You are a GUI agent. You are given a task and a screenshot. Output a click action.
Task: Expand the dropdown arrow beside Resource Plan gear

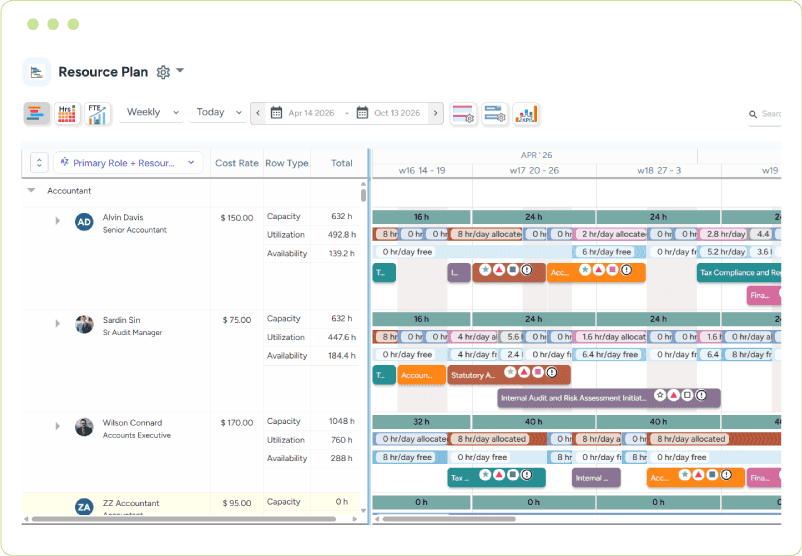point(180,71)
